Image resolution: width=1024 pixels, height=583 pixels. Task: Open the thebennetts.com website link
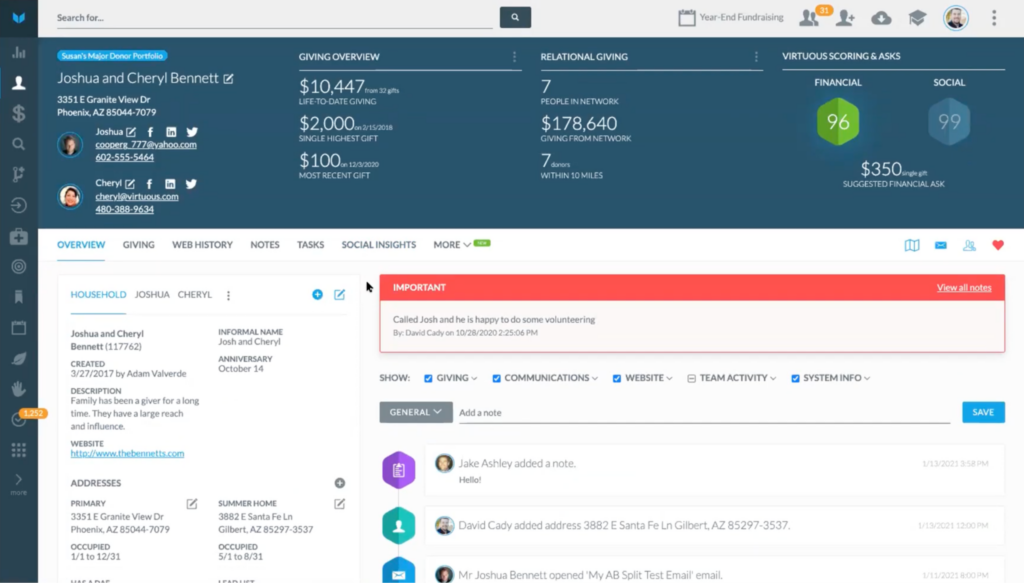tap(127, 453)
